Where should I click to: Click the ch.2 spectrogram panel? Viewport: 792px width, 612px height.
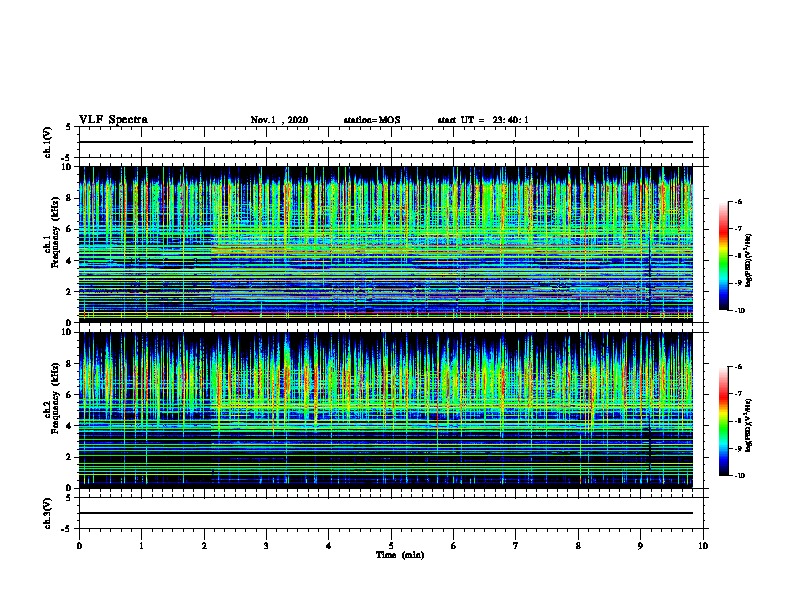coord(386,410)
